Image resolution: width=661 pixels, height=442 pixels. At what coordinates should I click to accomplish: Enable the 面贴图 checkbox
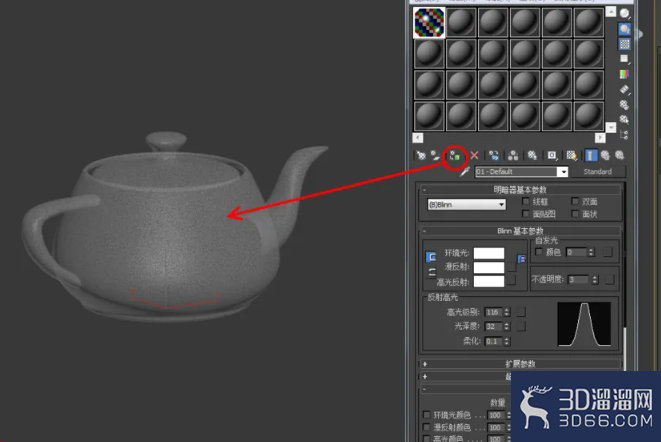click(526, 214)
